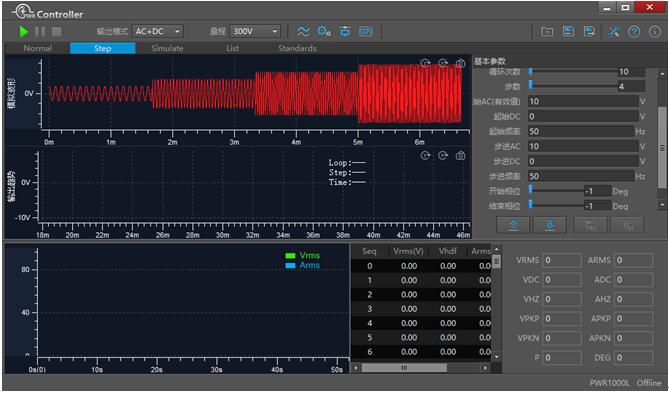669x393 pixels.
Task: Click the green play output button
Action: pos(24,32)
